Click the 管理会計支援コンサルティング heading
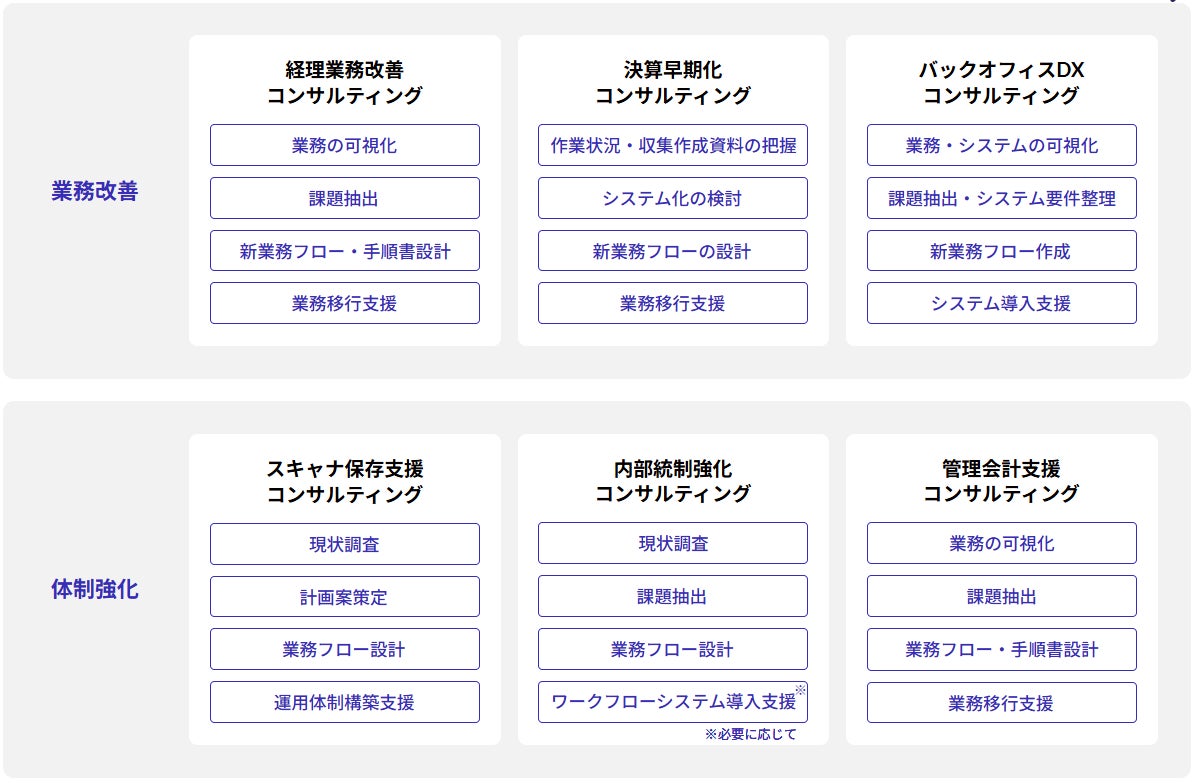Screen dimensions: 1197x783 pyautogui.click(x=1001, y=481)
